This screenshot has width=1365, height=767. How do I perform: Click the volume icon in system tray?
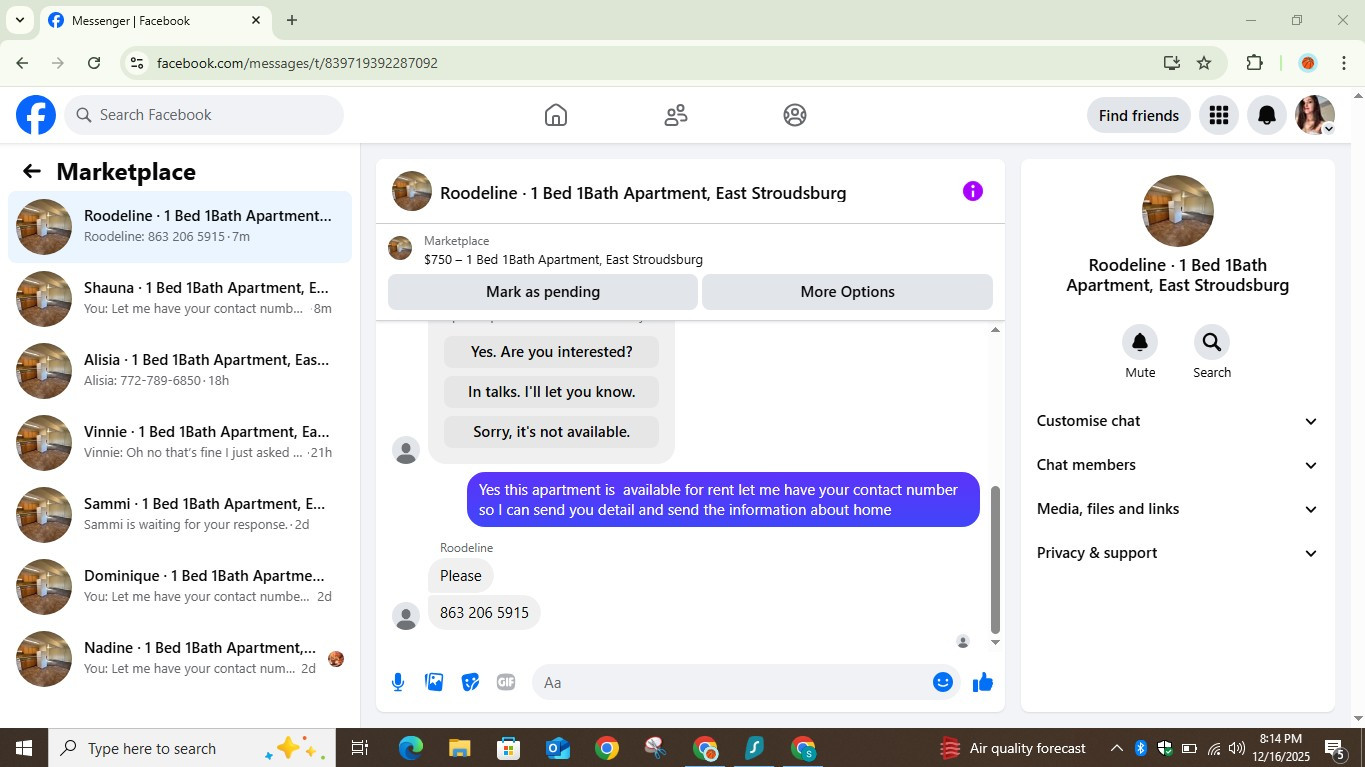click(1237, 748)
